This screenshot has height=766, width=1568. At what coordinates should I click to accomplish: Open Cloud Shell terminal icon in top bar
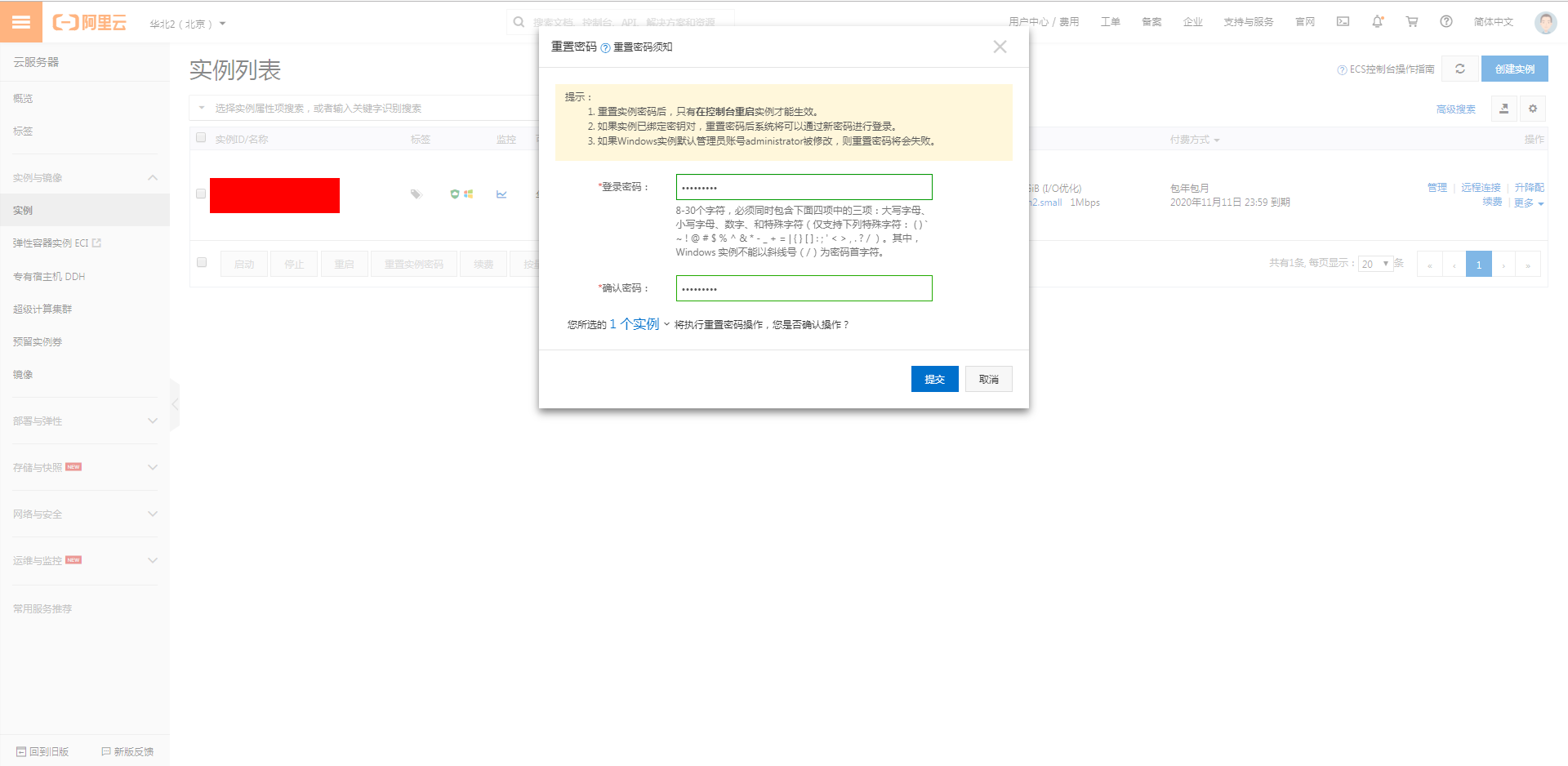coord(1342,21)
